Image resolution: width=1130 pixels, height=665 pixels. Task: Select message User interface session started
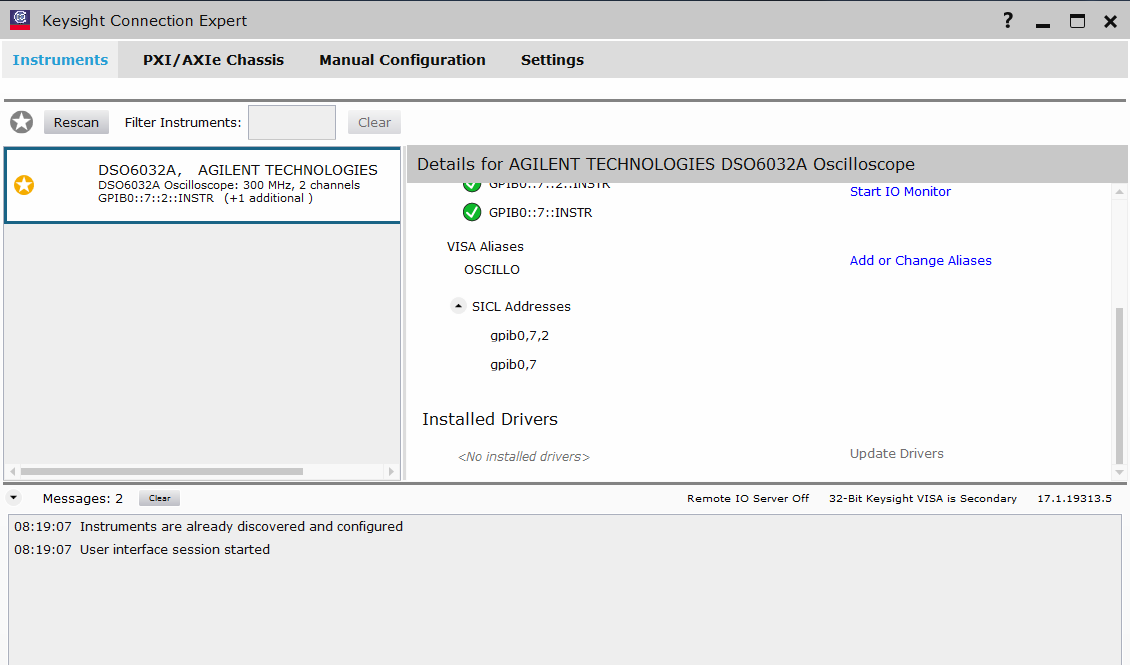175,550
